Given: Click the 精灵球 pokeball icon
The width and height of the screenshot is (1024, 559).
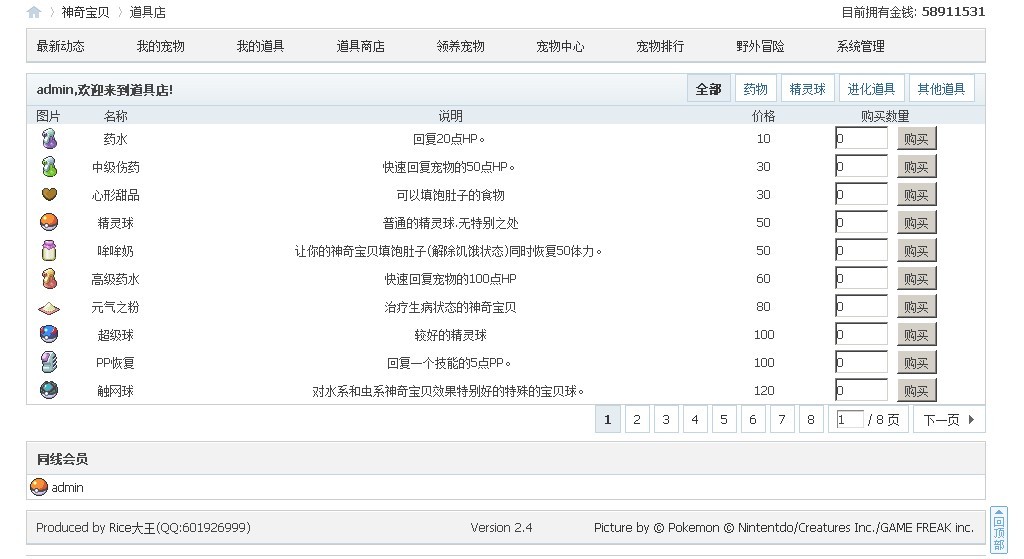Looking at the screenshot, I should tap(49, 223).
